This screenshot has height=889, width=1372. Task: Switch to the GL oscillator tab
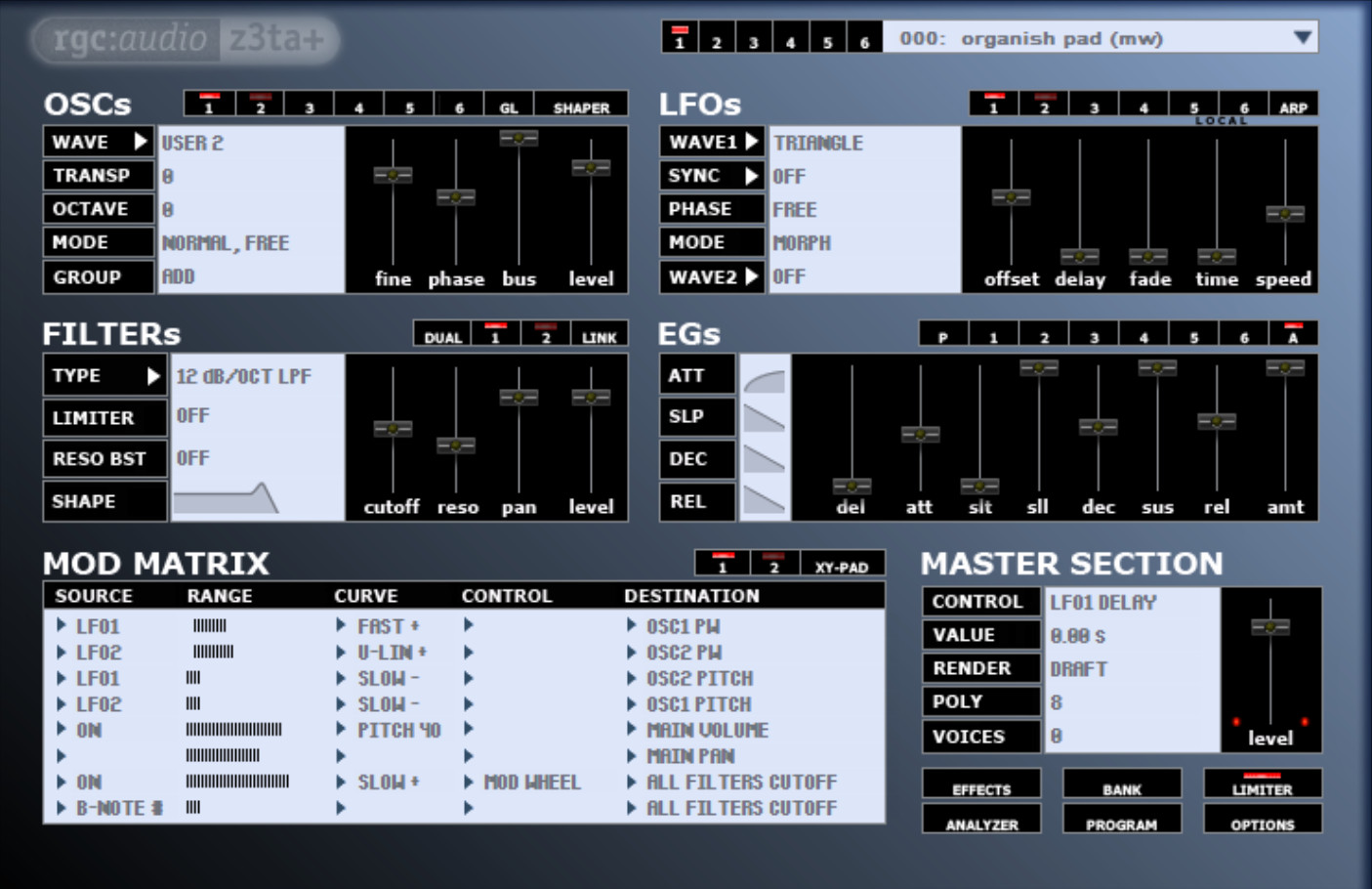click(509, 105)
